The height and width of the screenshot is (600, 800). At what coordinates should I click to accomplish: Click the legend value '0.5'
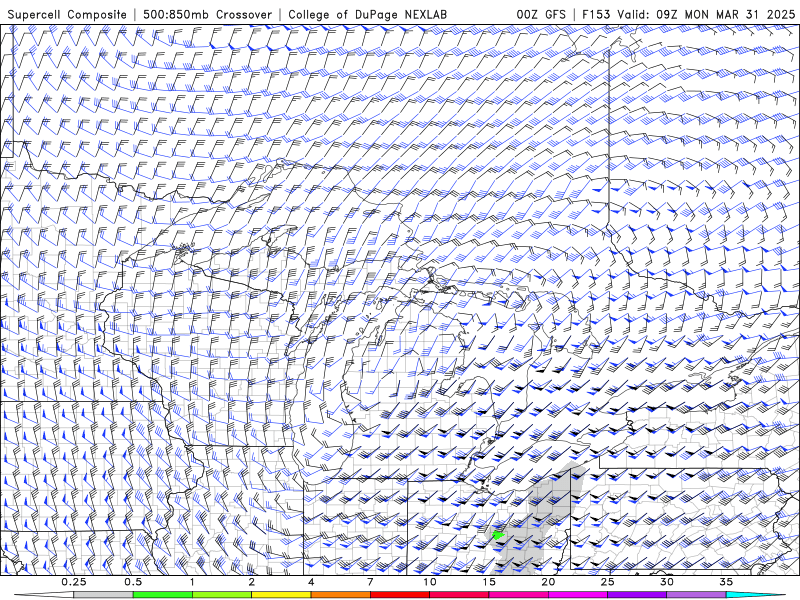[x=133, y=582]
